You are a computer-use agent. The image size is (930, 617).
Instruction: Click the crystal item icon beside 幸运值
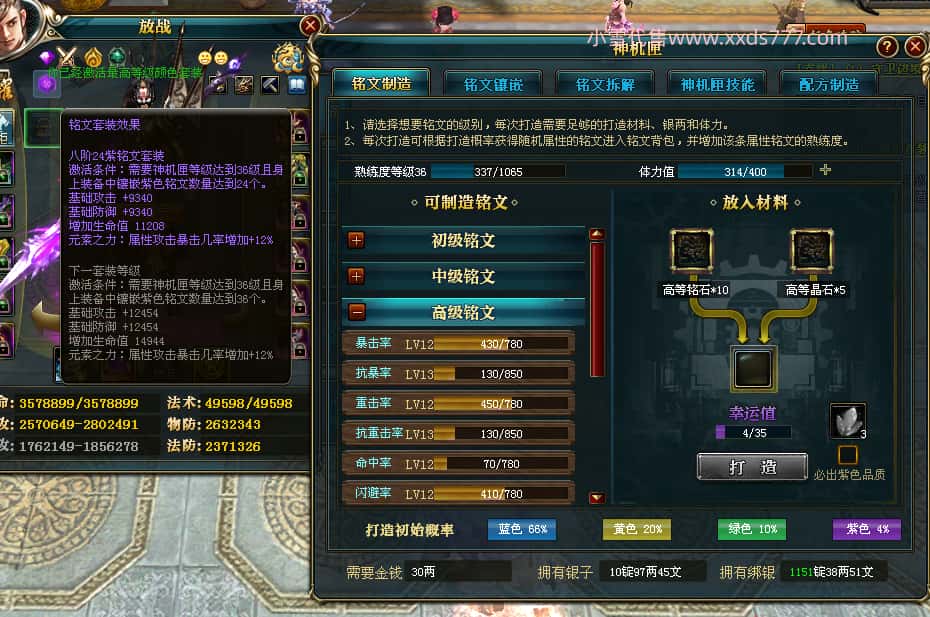coord(848,421)
